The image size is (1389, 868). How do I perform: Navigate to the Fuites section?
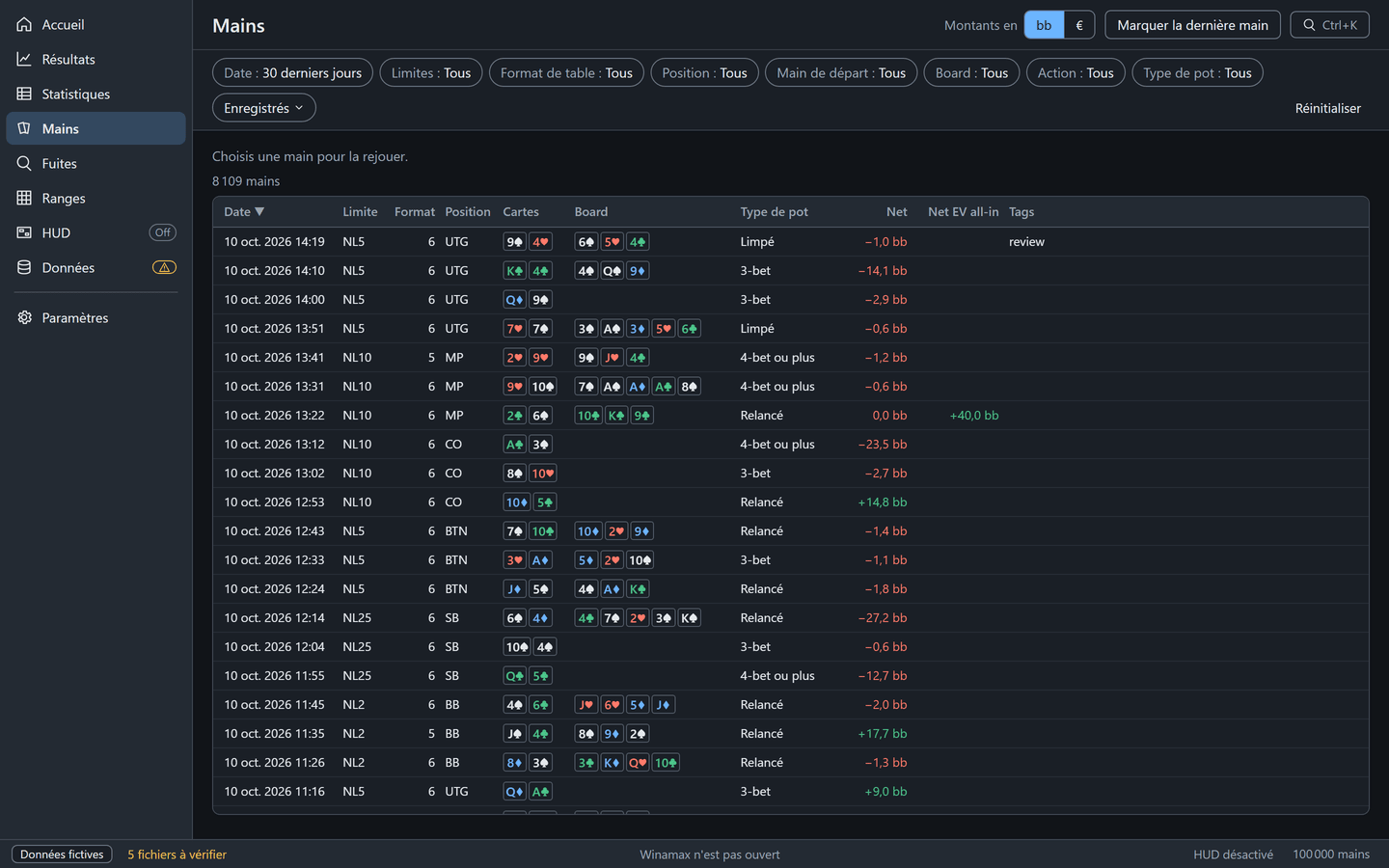[95, 163]
